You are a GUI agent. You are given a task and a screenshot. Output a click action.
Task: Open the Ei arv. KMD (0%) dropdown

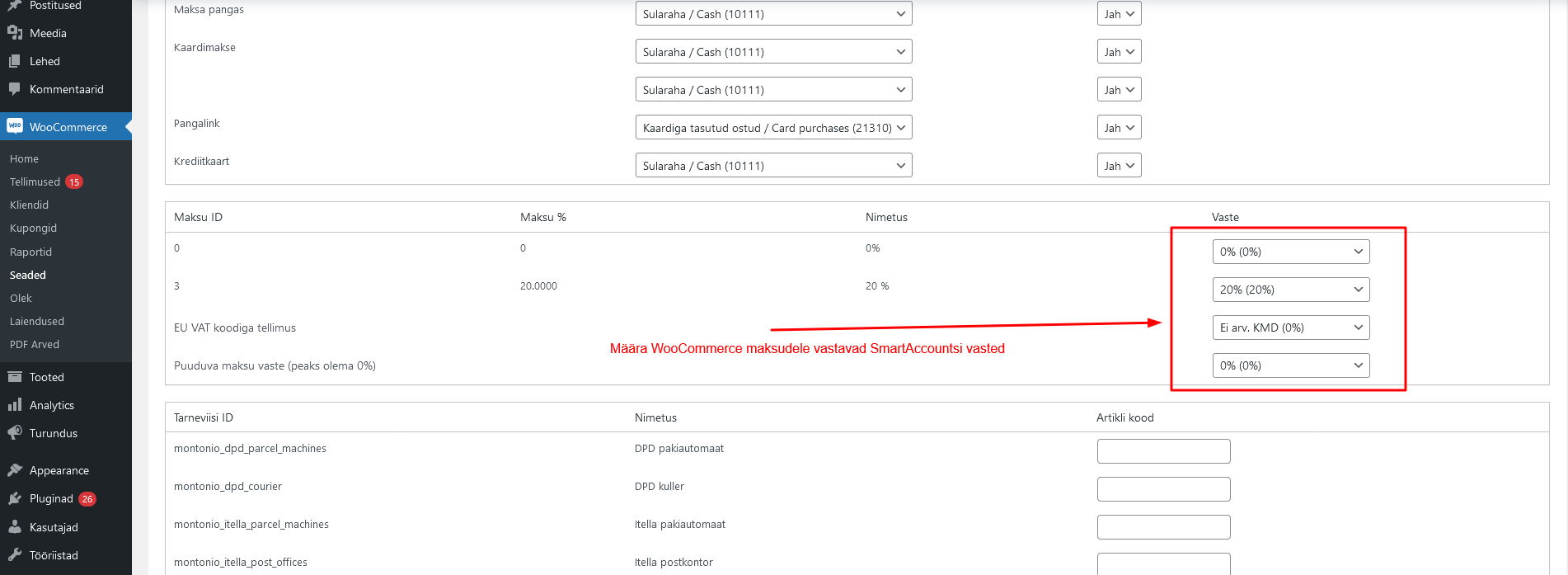pyautogui.click(x=1290, y=328)
